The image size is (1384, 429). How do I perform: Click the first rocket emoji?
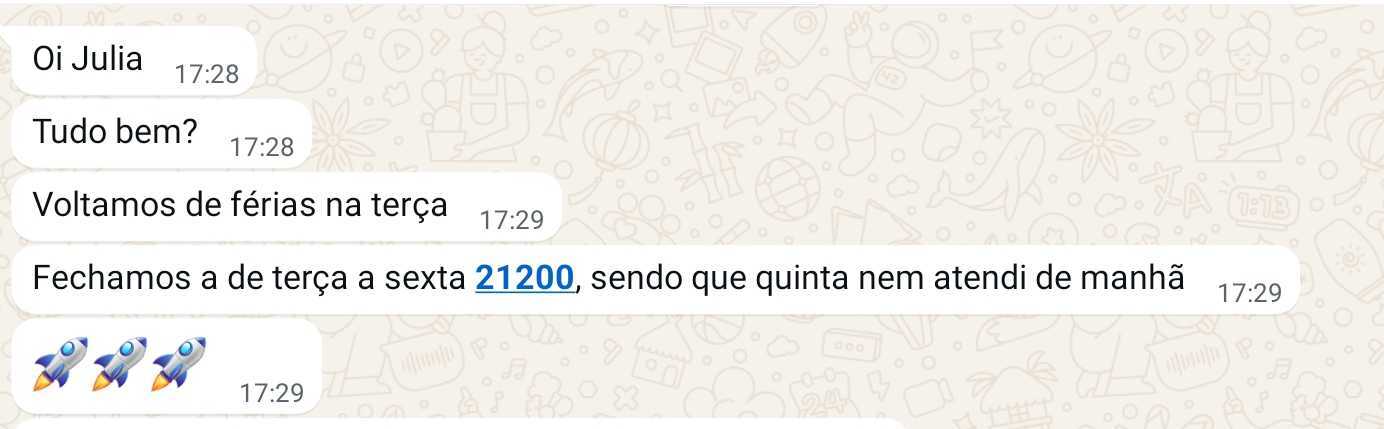coord(59,363)
